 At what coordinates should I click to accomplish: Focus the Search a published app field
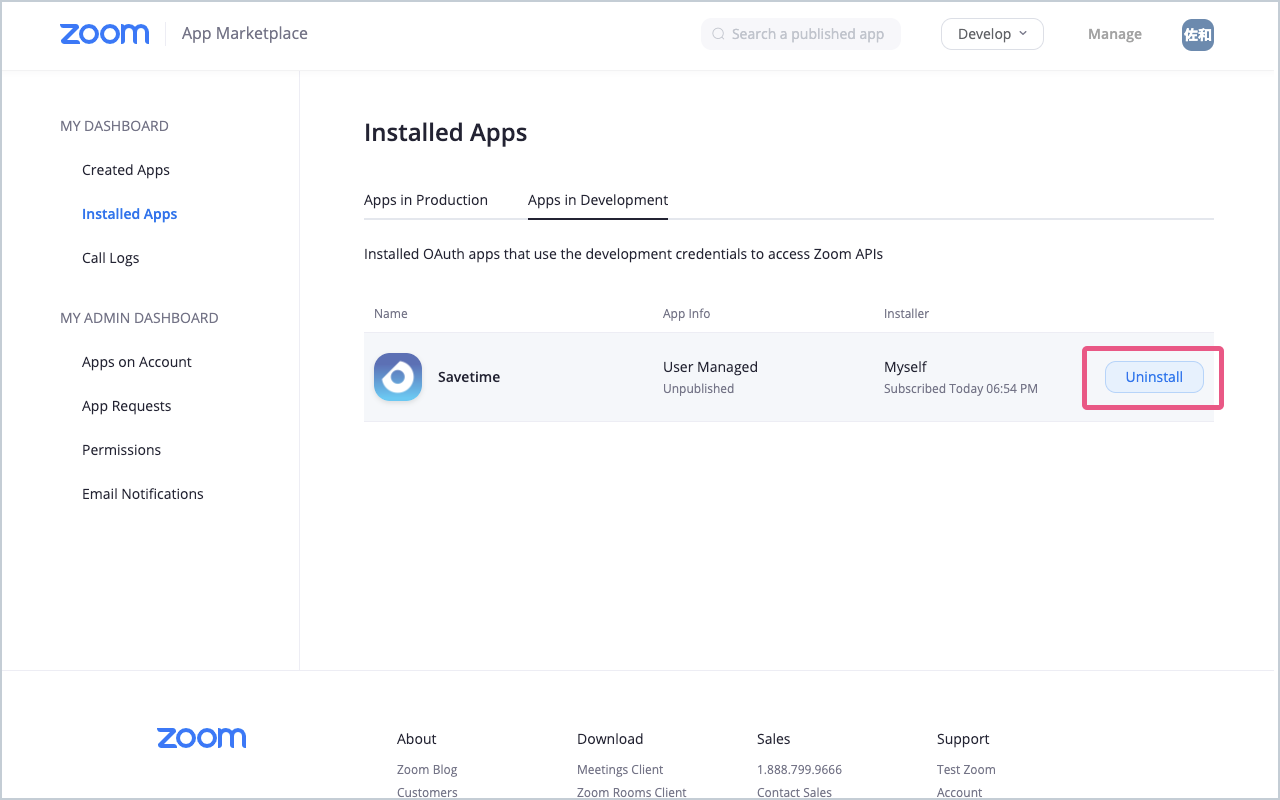tap(801, 34)
